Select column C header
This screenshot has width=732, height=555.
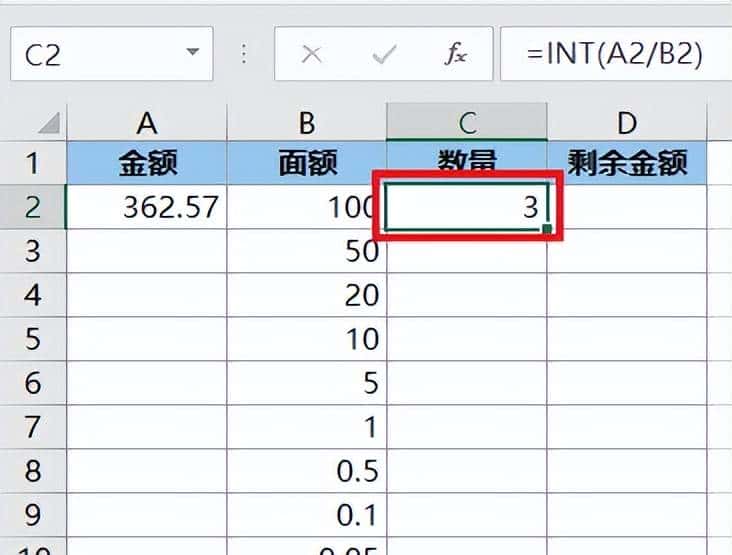[x=467, y=122]
